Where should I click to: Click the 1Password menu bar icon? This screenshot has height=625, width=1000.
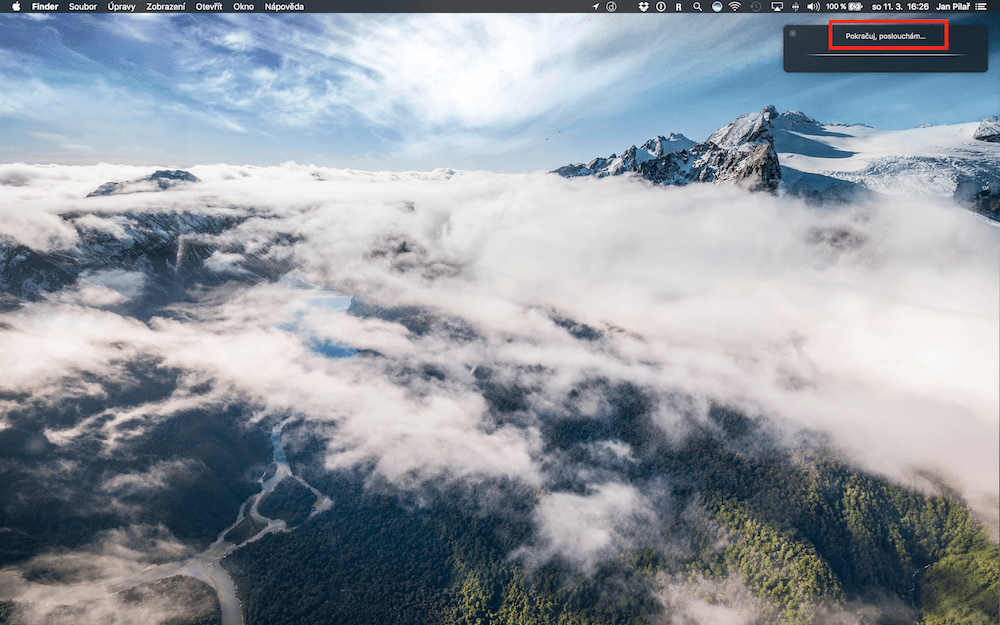660,6
